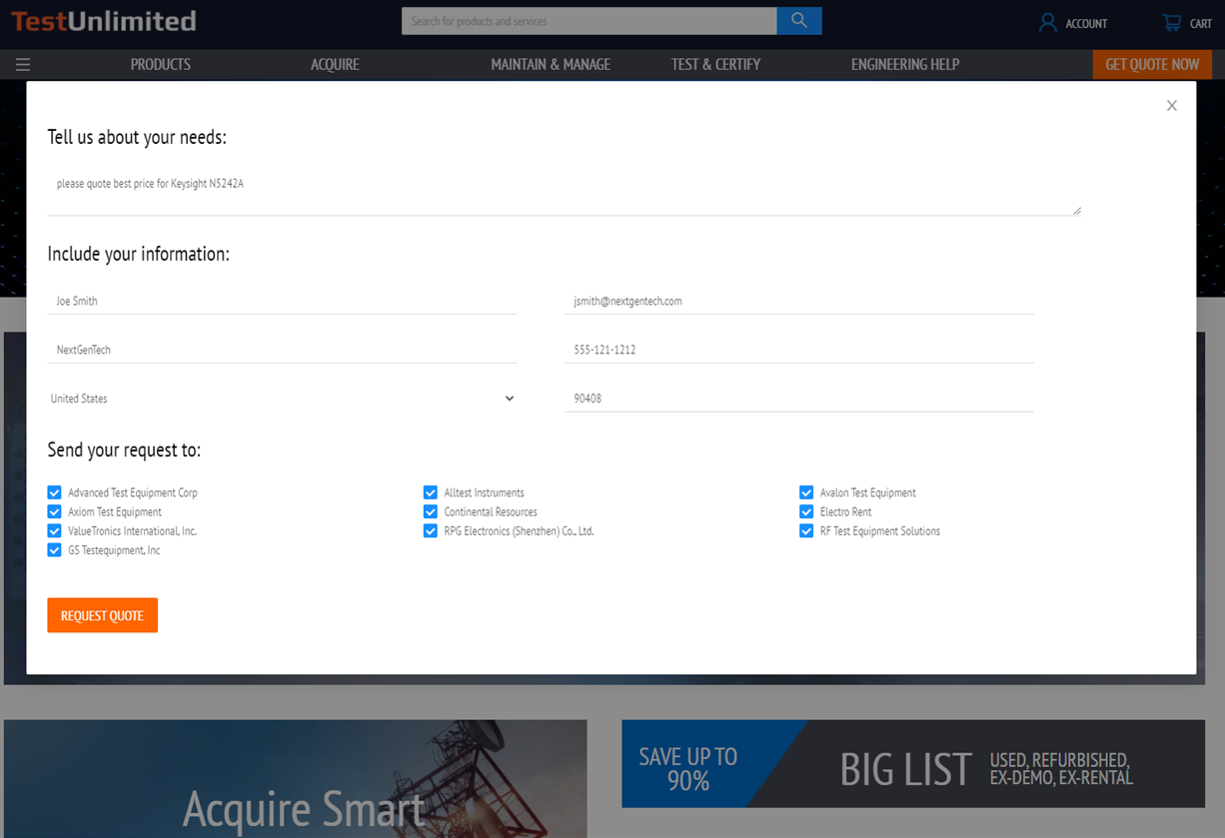Open the shopping cart icon
This screenshot has width=1225, height=838.
(1171, 22)
